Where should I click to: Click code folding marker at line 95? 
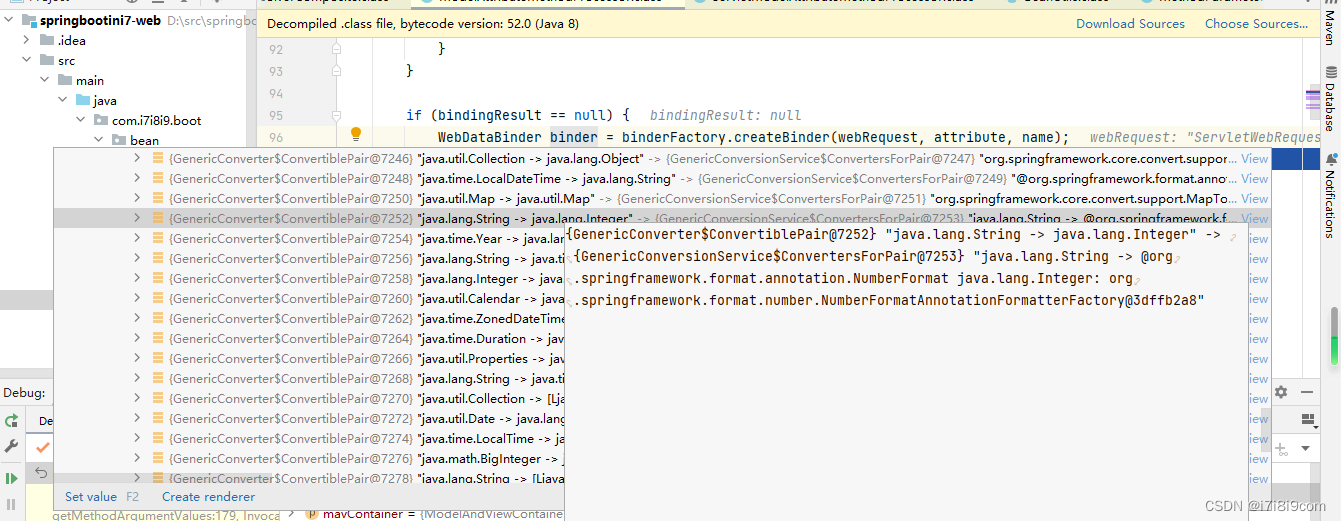pyautogui.click(x=336, y=115)
